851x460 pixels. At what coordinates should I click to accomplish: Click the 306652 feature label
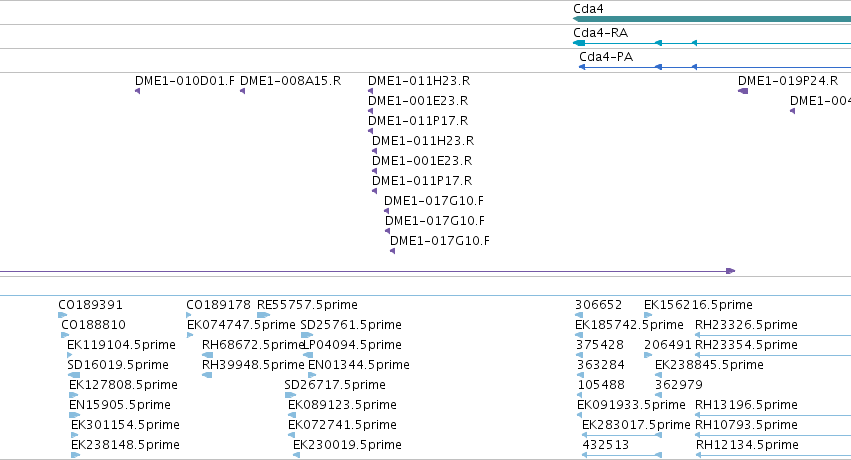tap(598, 305)
